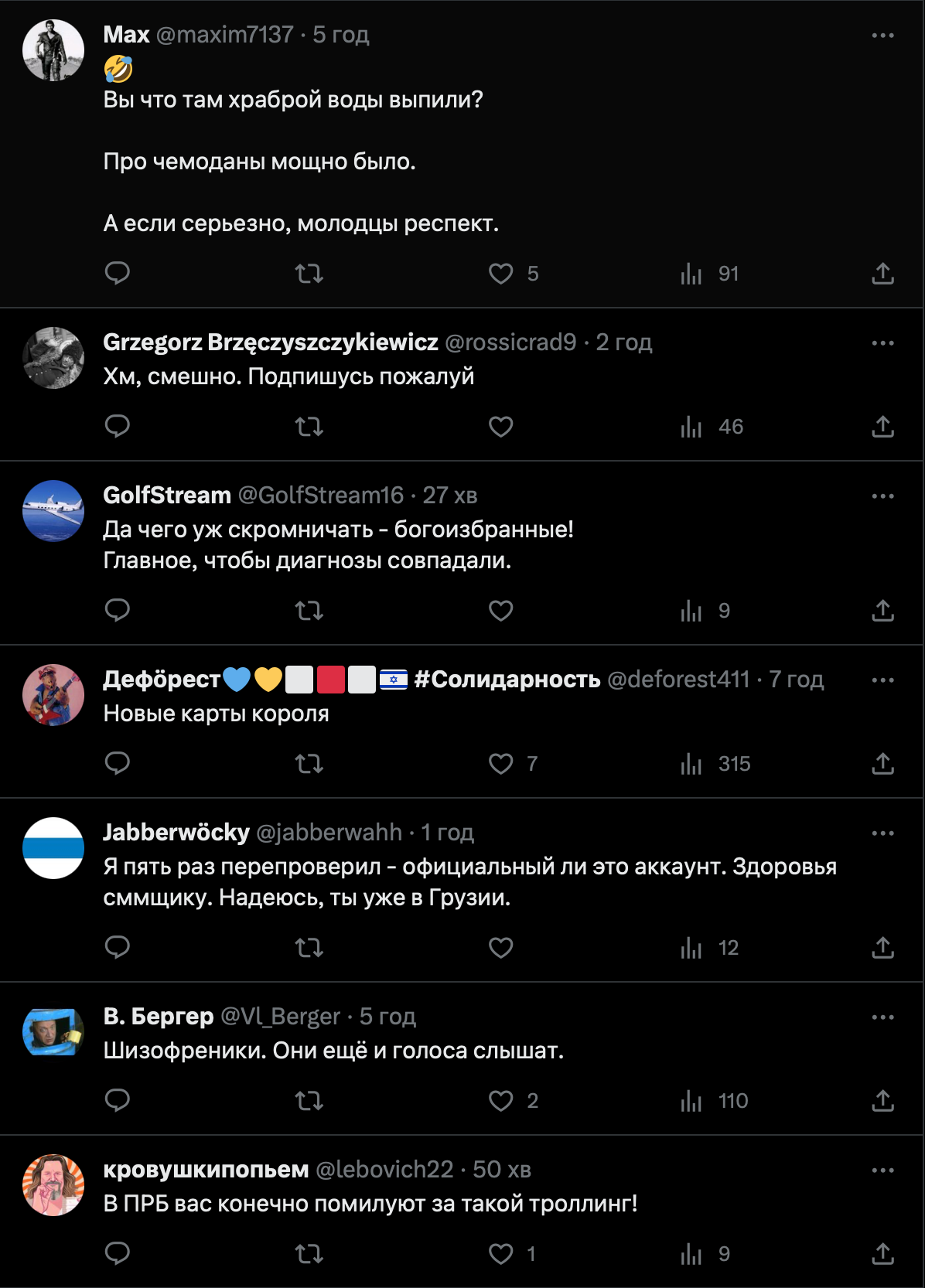Reply to Max's tweet about чемоданы
The width and height of the screenshot is (925, 1288).
(x=118, y=273)
